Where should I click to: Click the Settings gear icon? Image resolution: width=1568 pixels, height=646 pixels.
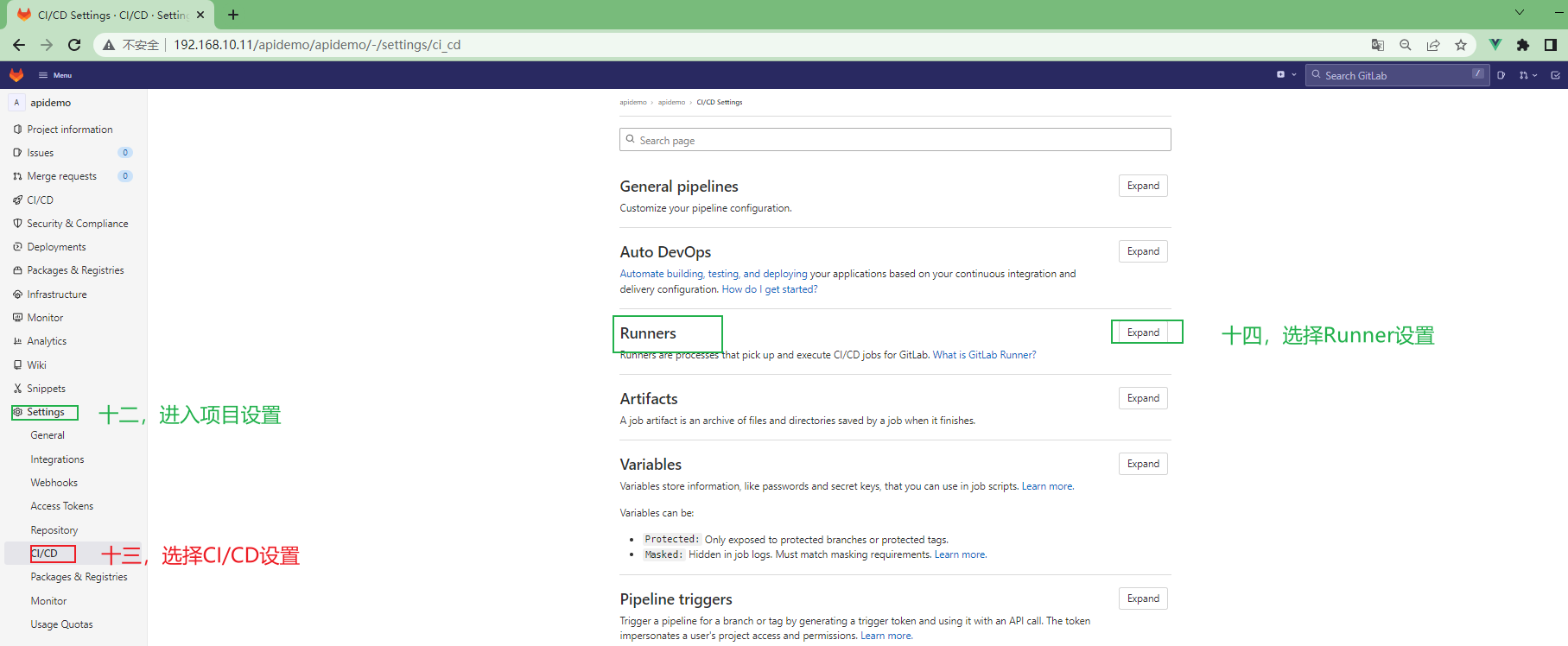(17, 412)
